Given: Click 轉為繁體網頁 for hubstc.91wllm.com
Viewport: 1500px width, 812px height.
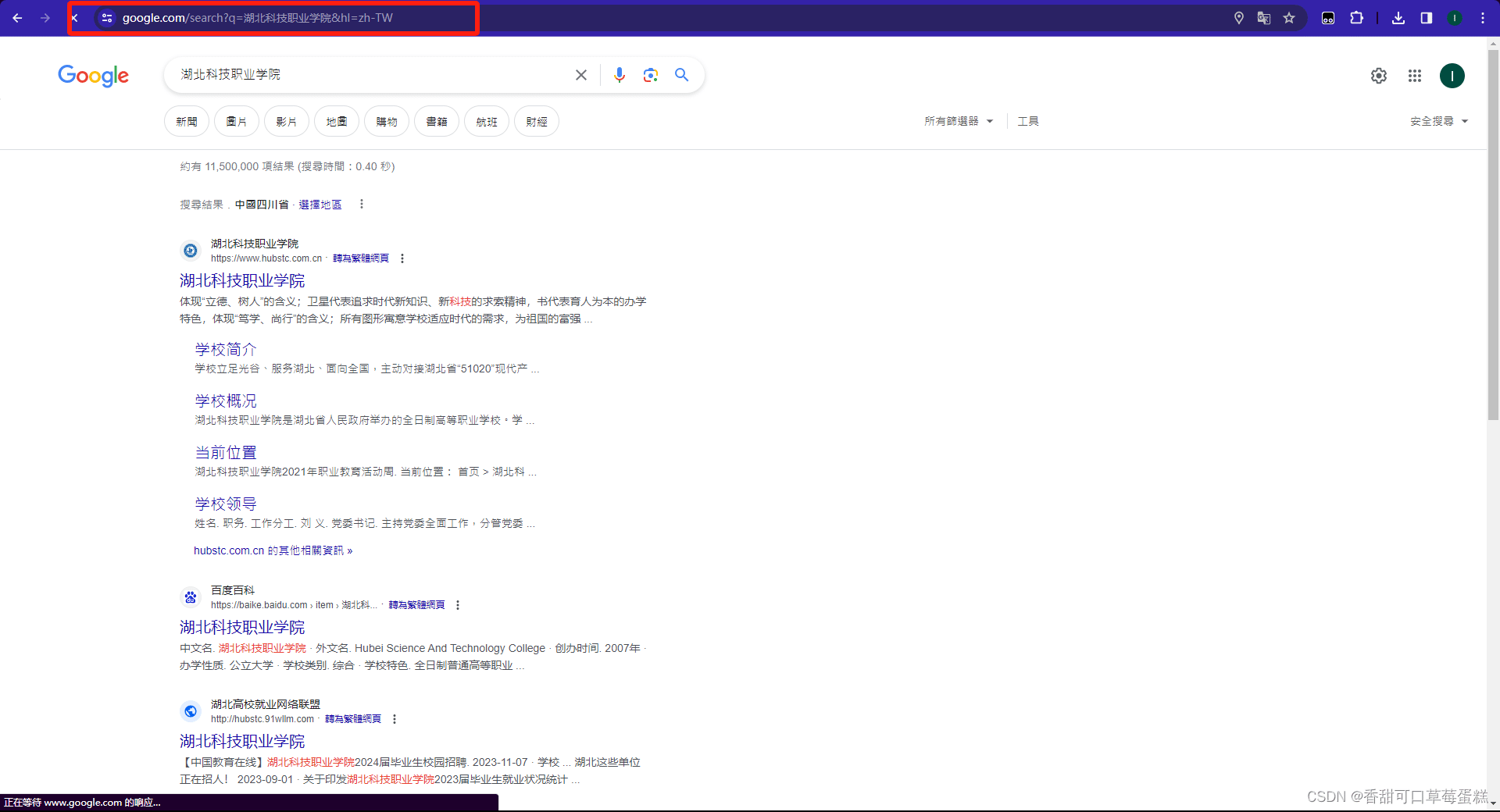Looking at the screenshot, I should 353,719.
